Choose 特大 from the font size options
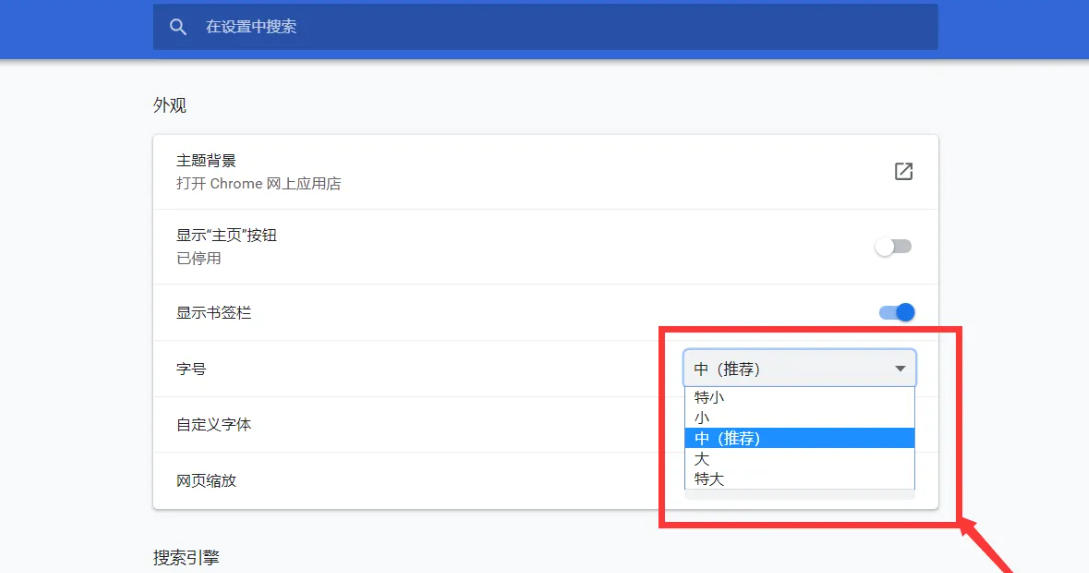The image size is (1089, 573). [x=709, y=479]
